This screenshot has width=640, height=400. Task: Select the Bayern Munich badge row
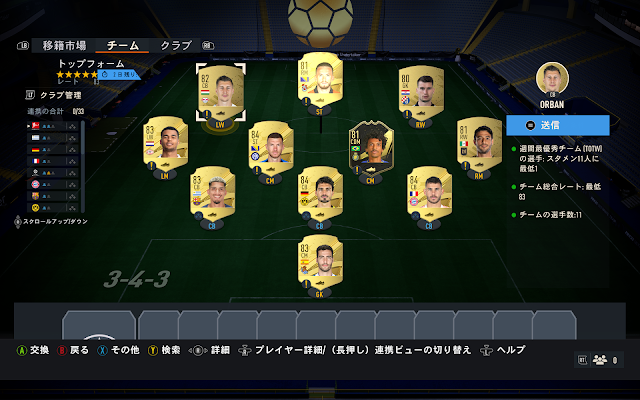pyautogui.click(x=52, y=184)
